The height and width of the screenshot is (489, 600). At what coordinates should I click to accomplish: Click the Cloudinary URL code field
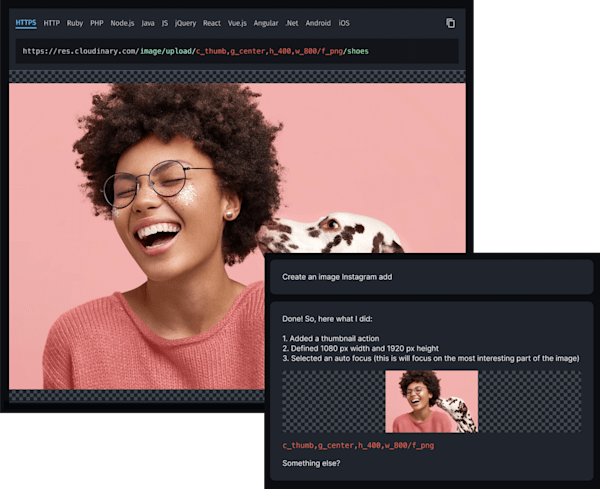tap(237, 51)
